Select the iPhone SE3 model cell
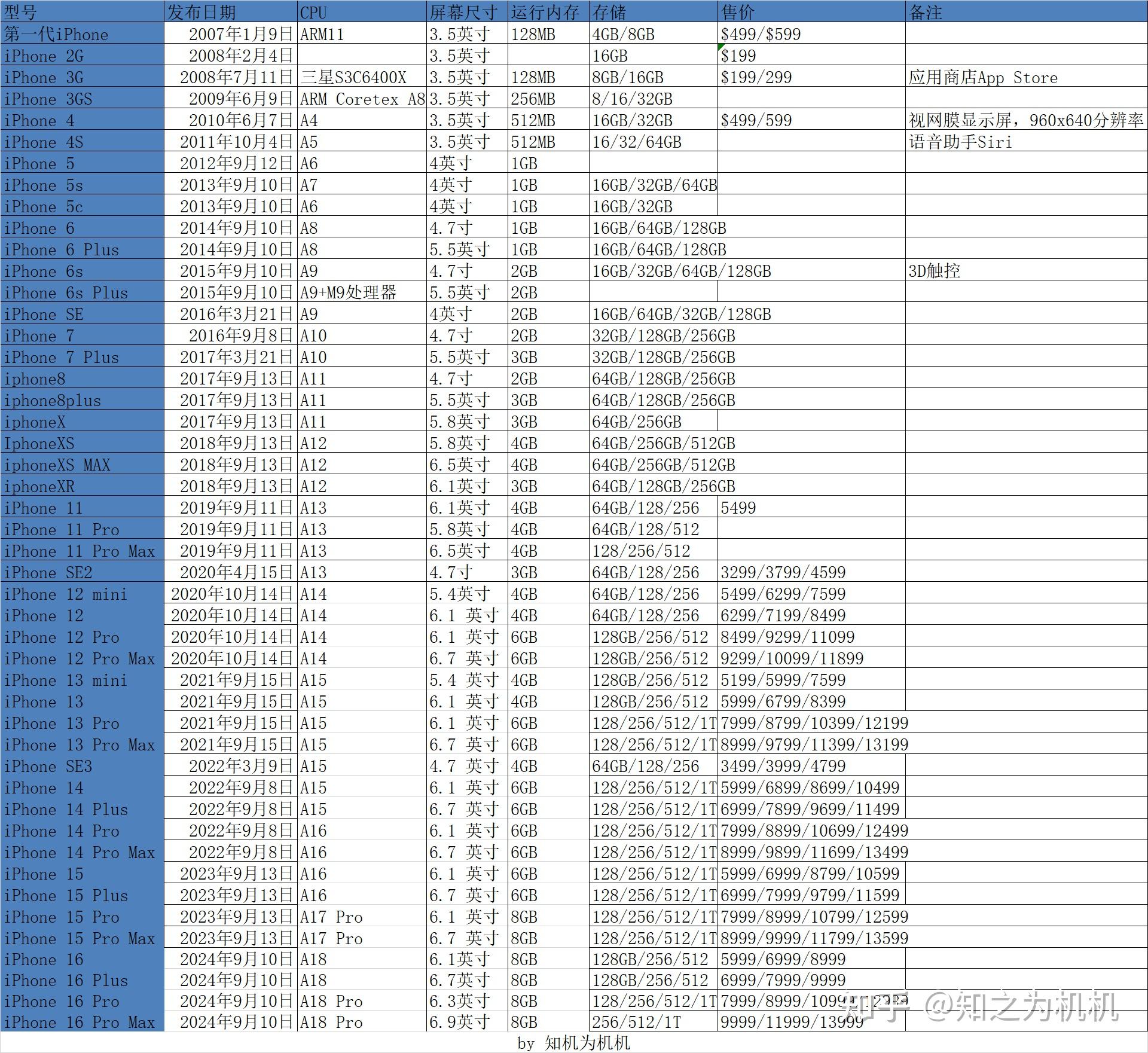The image size is (1148, 1053). click(83, 766)
